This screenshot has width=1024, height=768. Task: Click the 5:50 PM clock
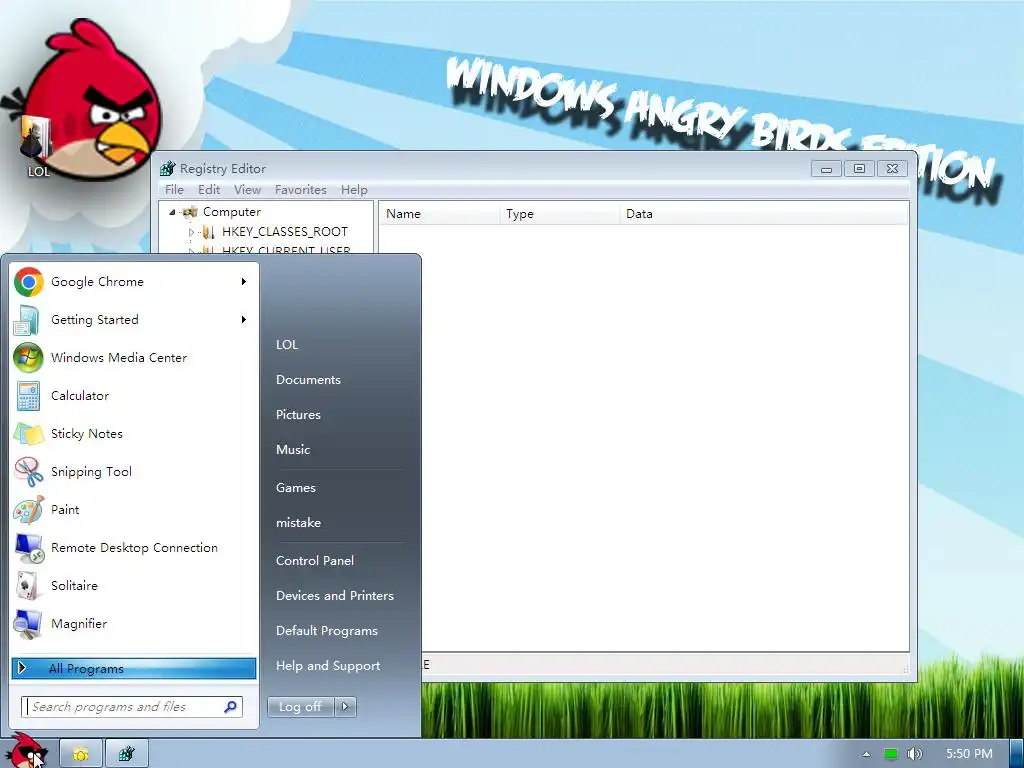point(969,754)
